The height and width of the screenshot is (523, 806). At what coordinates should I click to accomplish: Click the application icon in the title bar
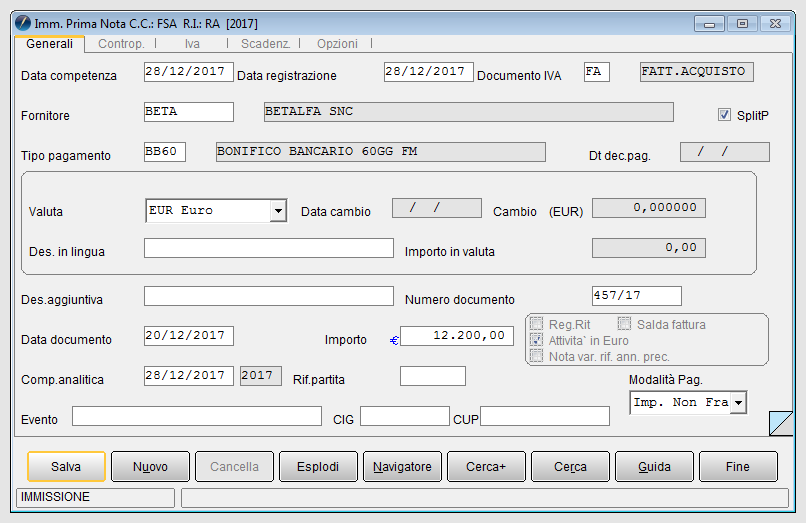point(23,23)
